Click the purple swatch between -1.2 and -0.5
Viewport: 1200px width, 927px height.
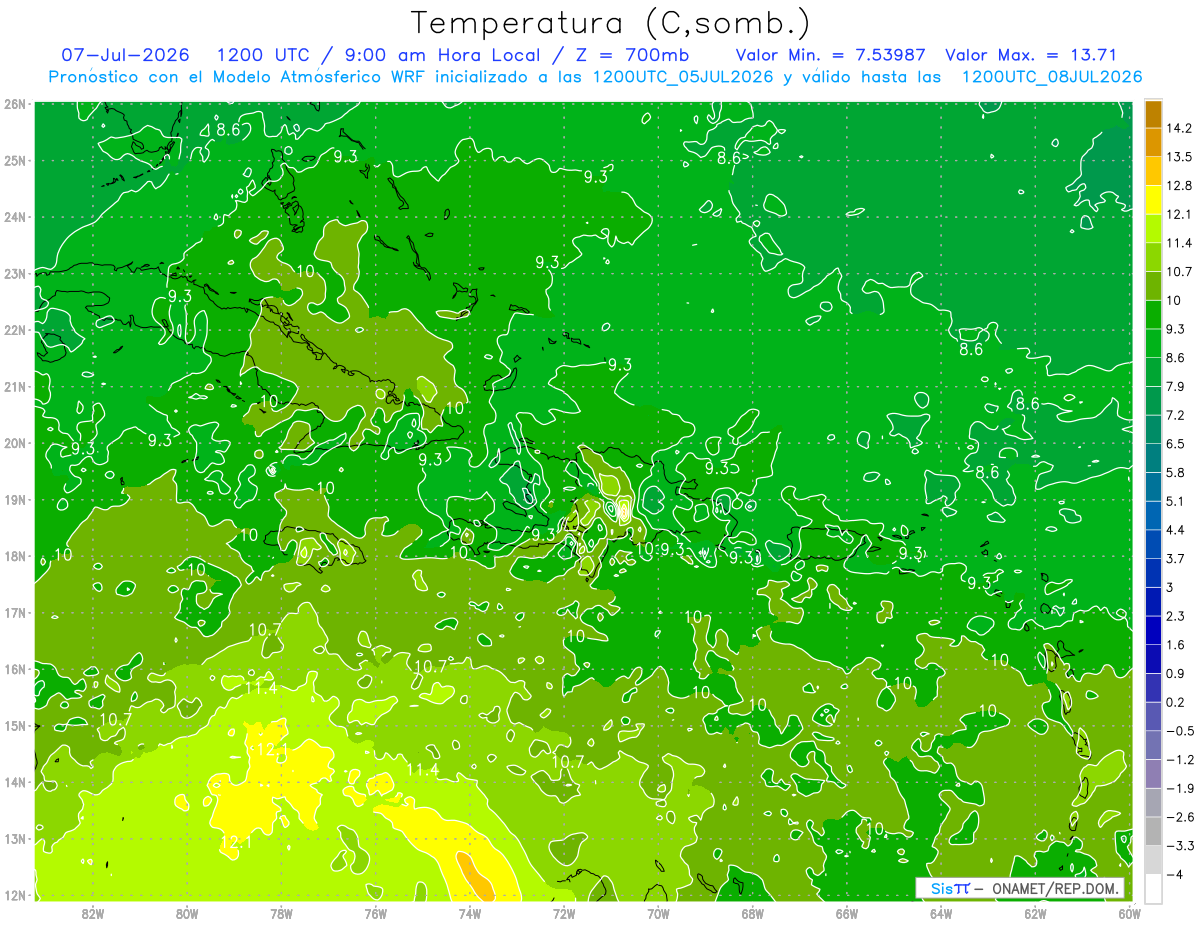[1153, 745]
